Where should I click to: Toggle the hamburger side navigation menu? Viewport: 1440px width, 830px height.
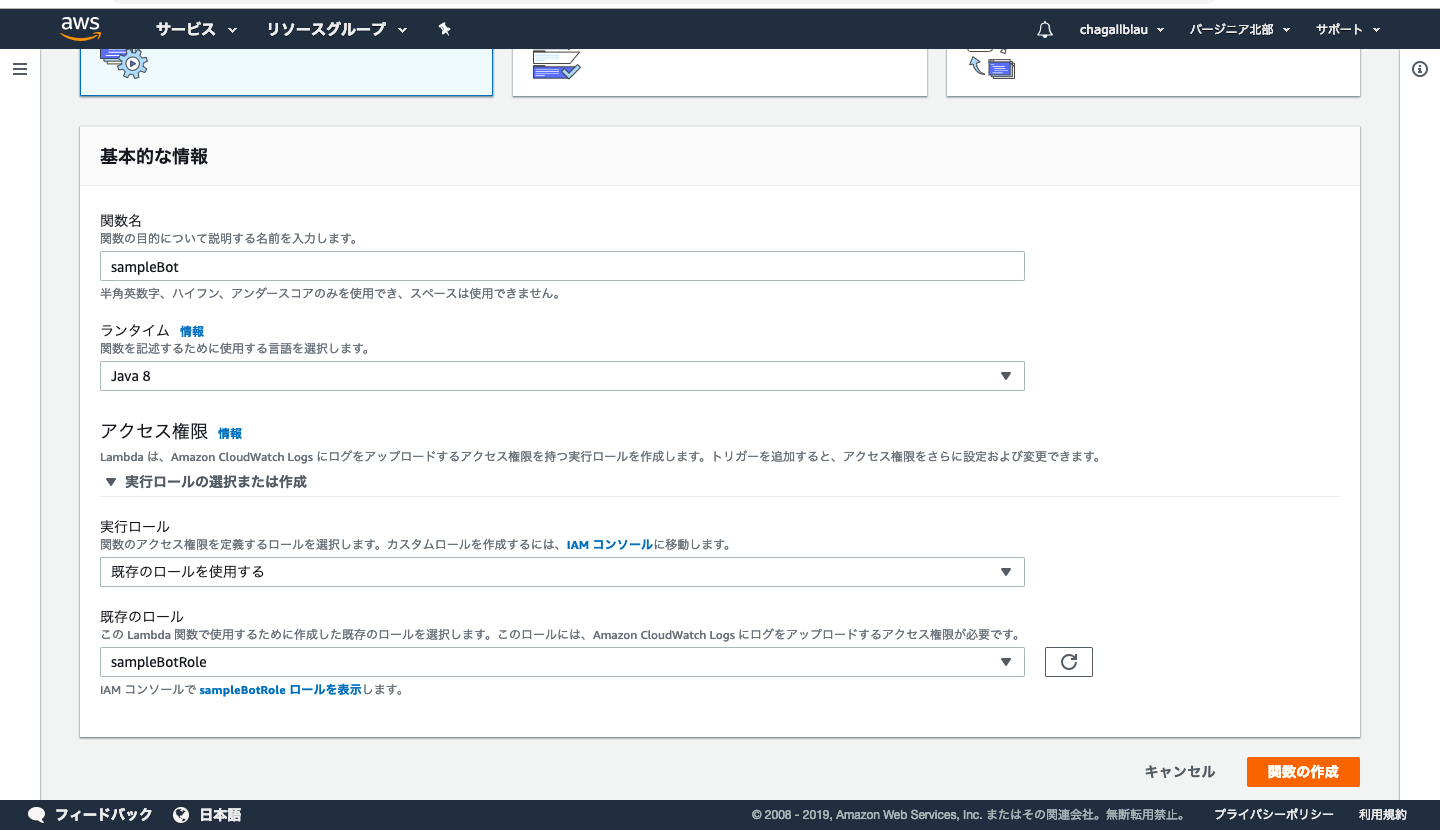[x=20, y=69]
